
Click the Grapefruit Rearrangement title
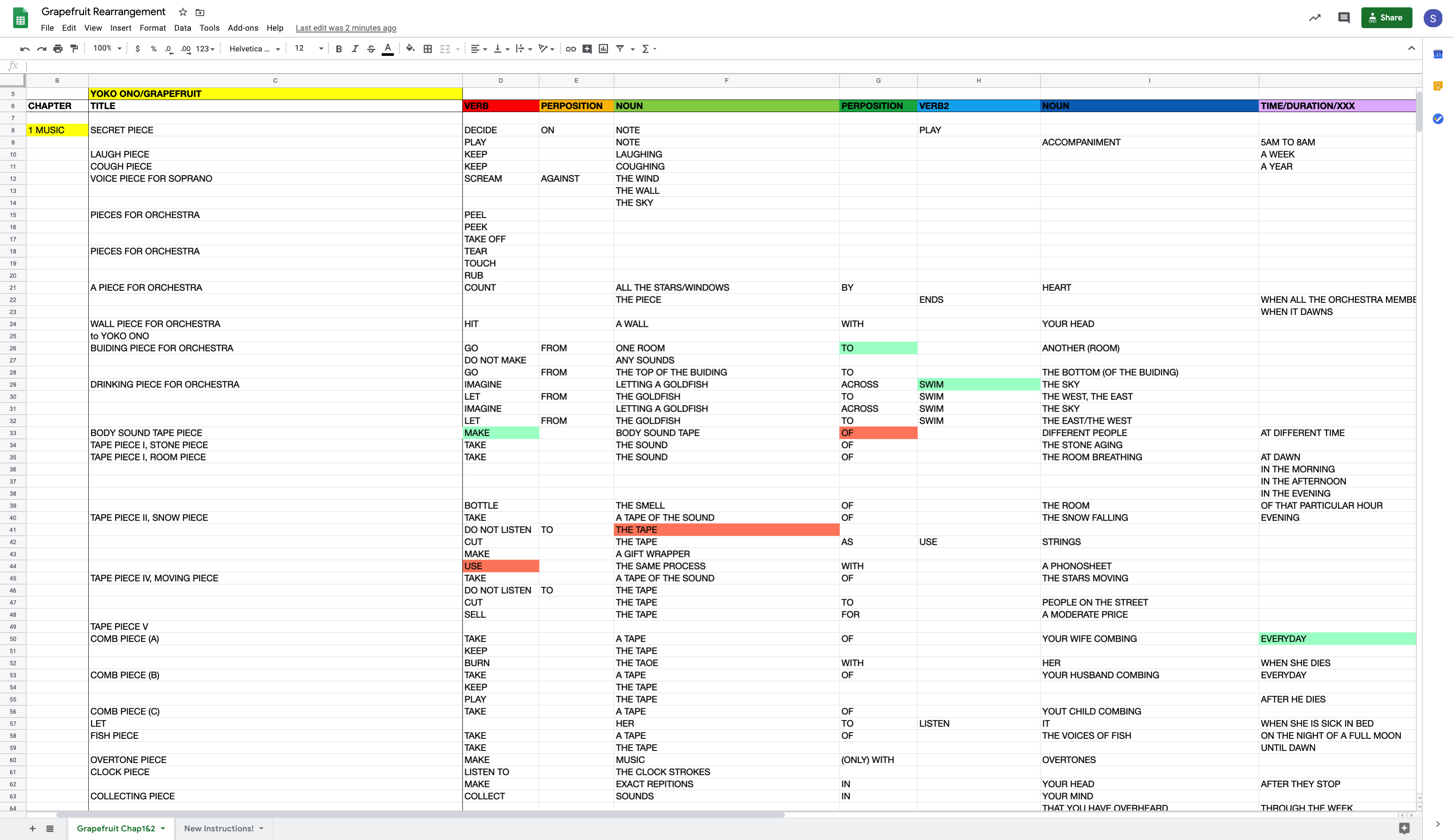(103, 12)
